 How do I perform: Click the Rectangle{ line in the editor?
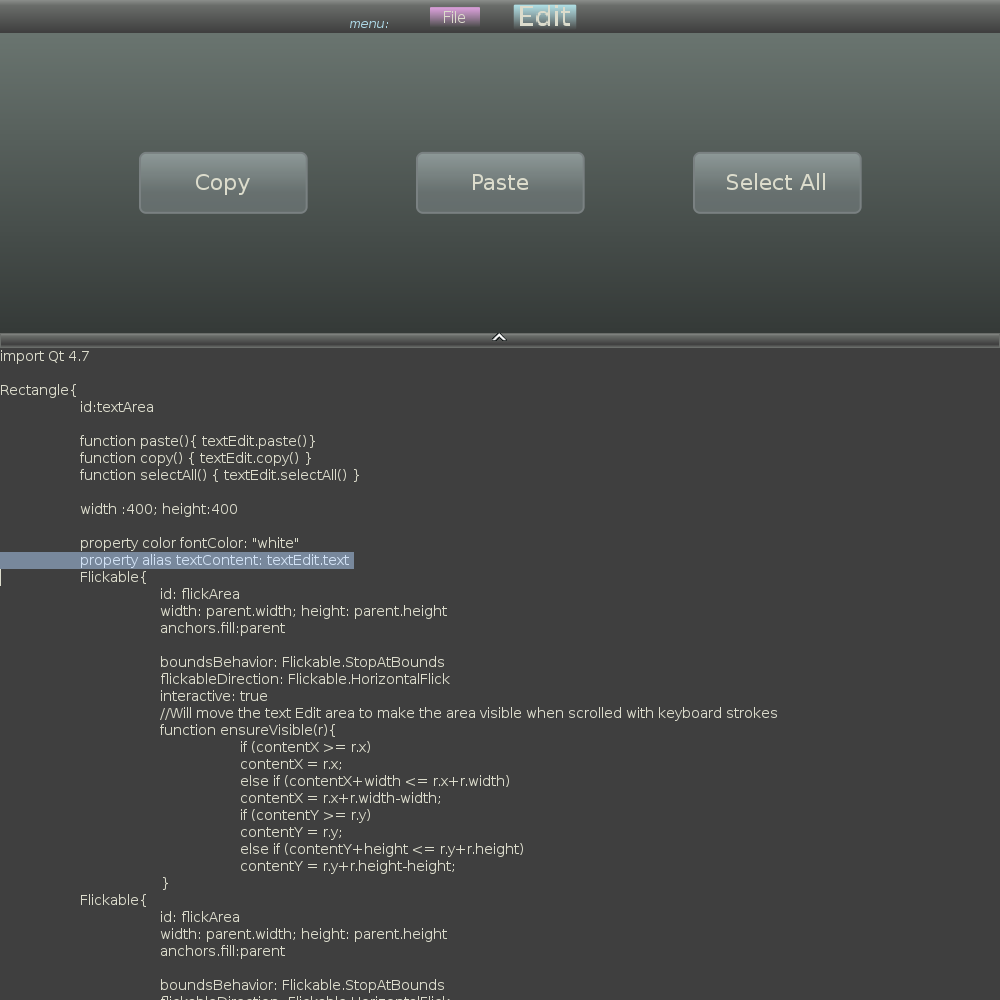pos(38,390)
